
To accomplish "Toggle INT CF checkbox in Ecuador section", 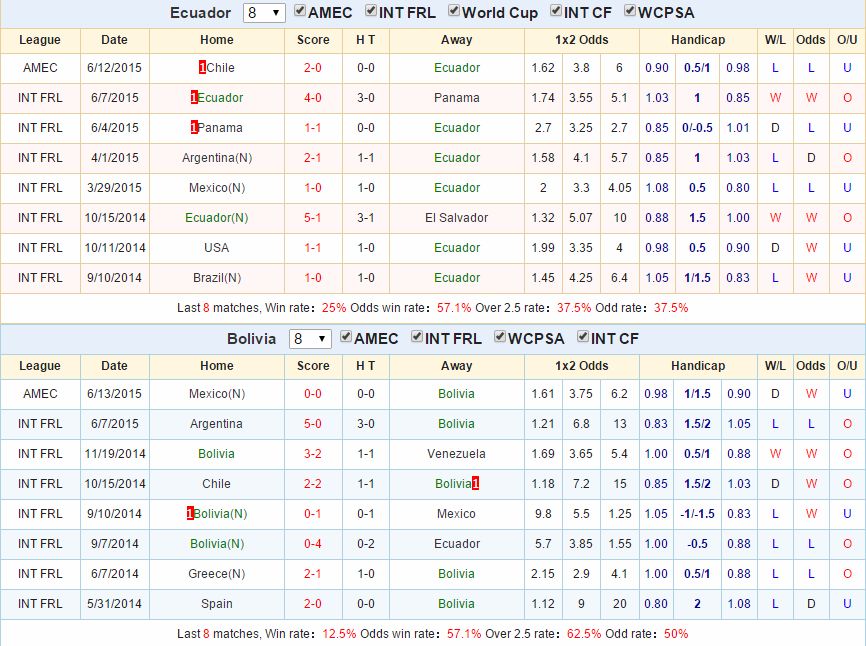I will coord(556,11).
